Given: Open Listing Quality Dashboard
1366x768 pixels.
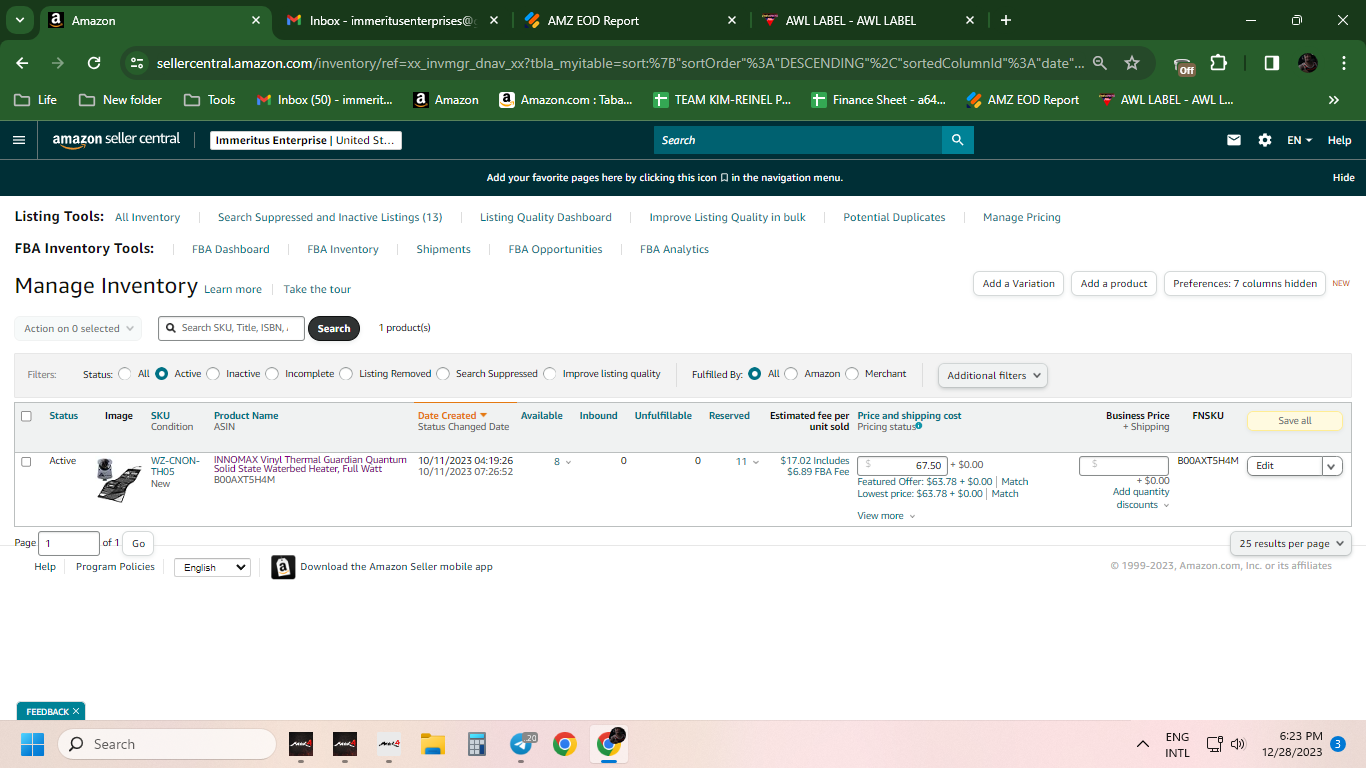Looking at the screenshot, I should click(546, 217).
